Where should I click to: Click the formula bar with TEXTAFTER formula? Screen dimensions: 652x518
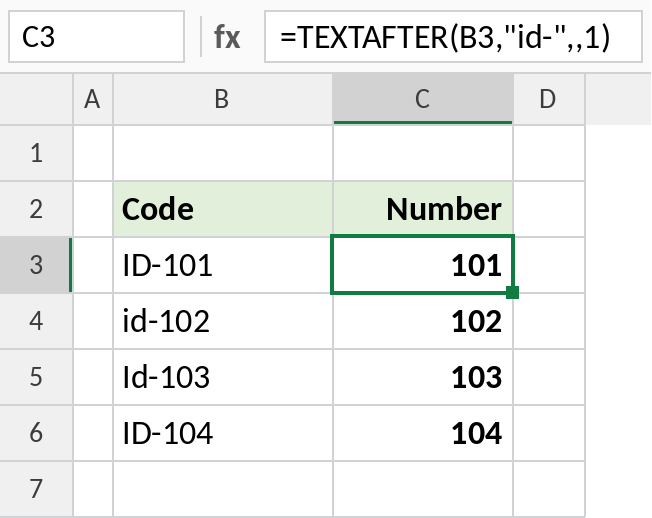coord(453,37)
